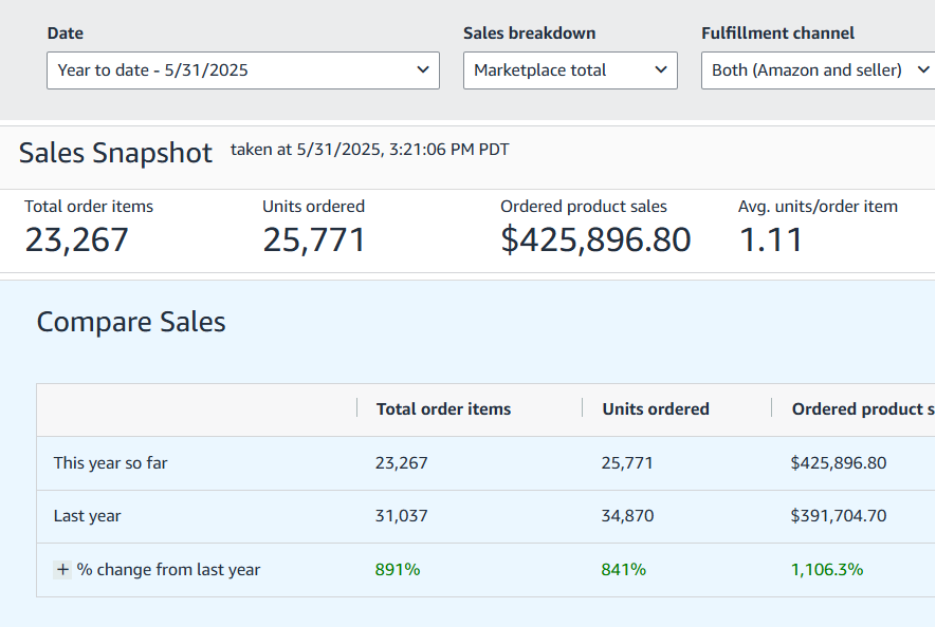Click the Sales Snapshot heading

(x=115, y=153)
